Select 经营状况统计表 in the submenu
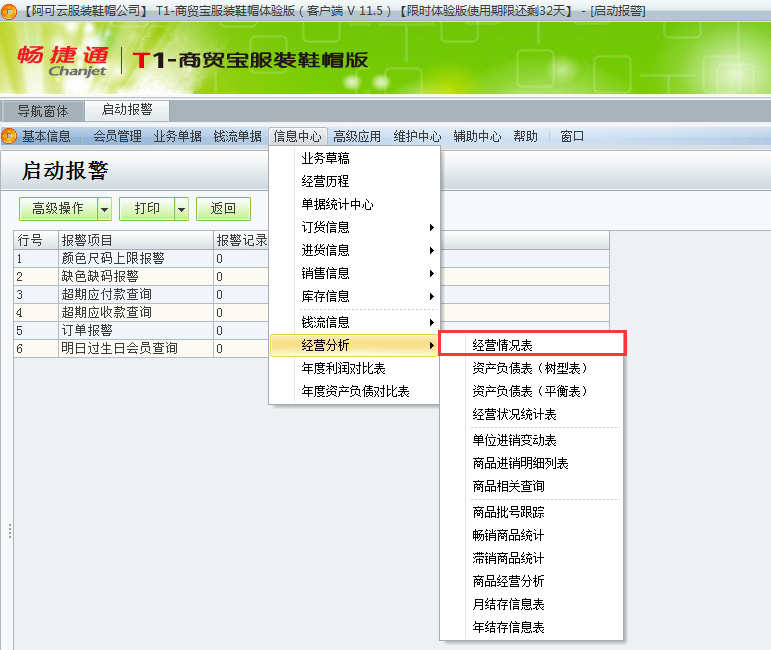The image size is (771, 650). (x=531, y=414)
